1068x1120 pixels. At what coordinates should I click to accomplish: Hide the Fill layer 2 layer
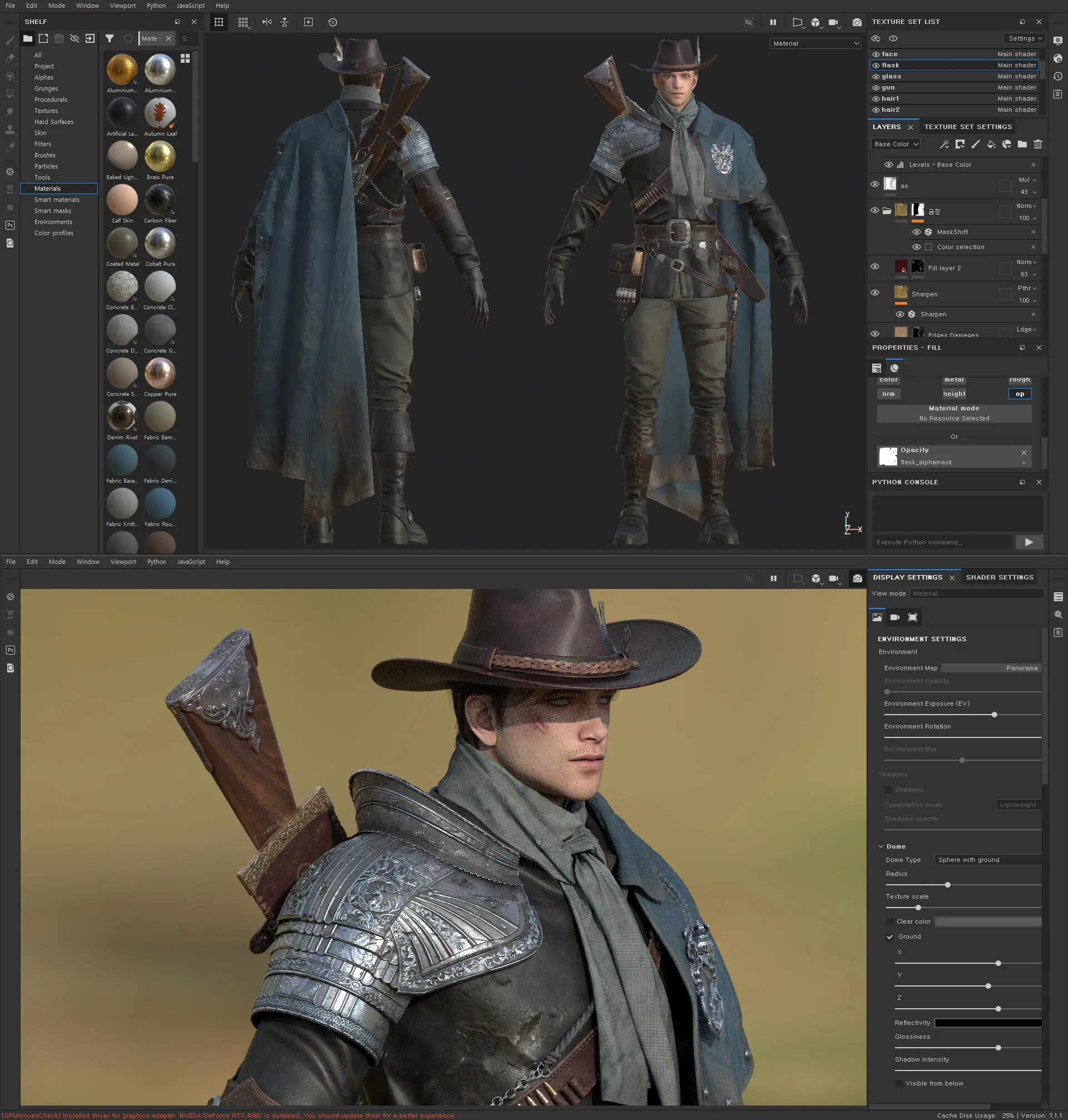tap(875, 267)
